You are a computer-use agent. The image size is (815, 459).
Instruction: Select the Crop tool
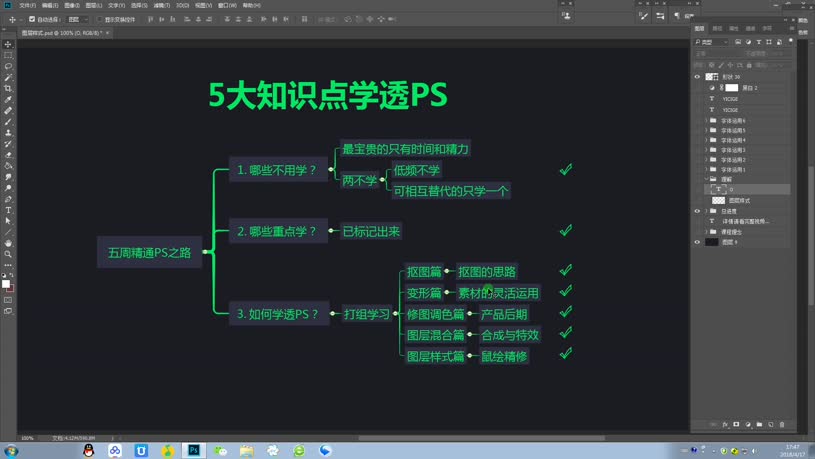click(x=8, y=88)
